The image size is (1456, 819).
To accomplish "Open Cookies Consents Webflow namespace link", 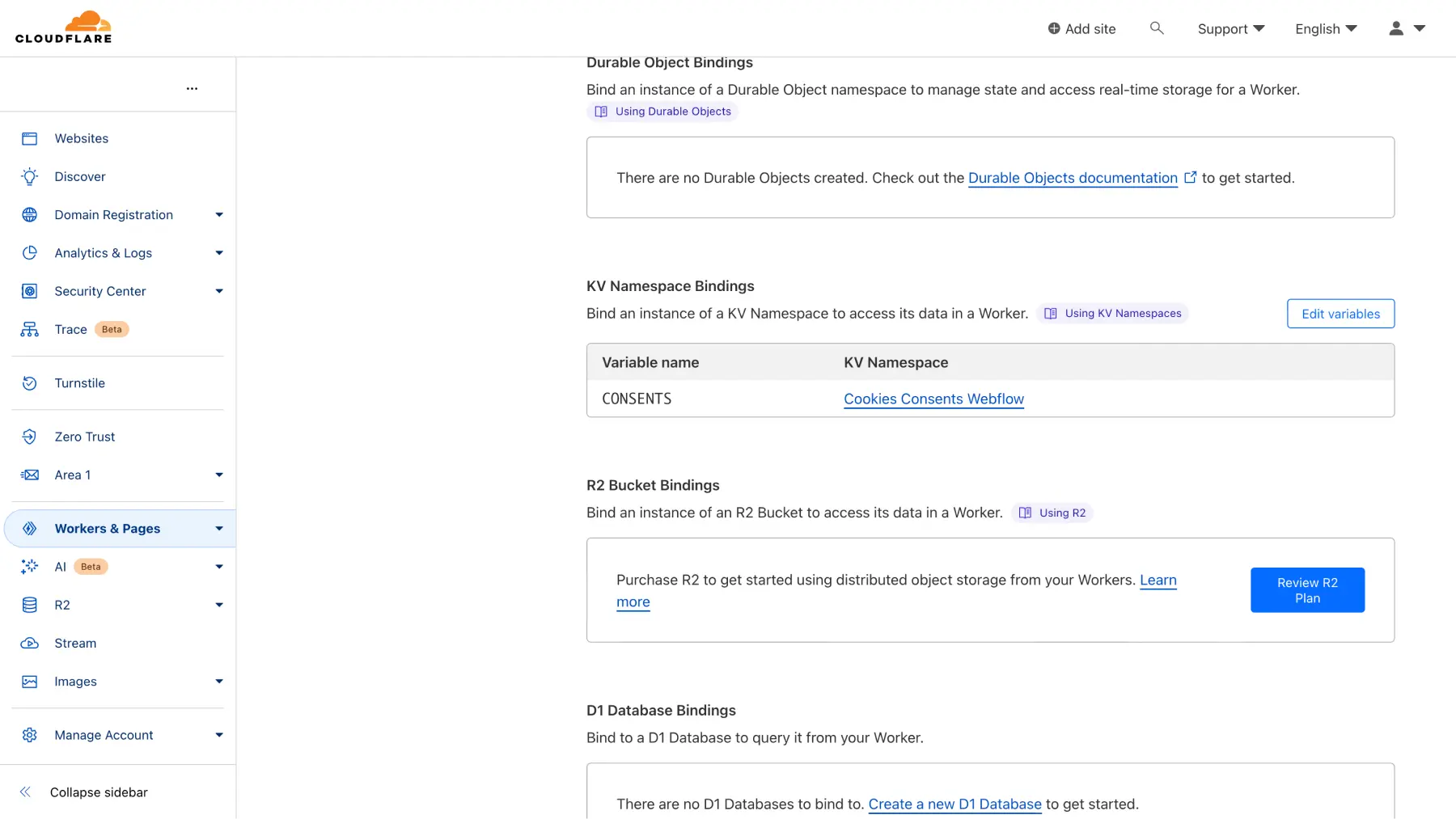I will tap(933, 399).
